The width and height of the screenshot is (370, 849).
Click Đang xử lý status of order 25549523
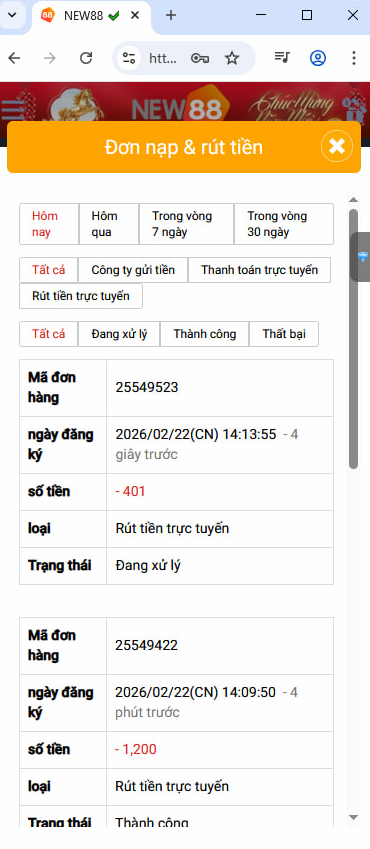tap(148, 566)
